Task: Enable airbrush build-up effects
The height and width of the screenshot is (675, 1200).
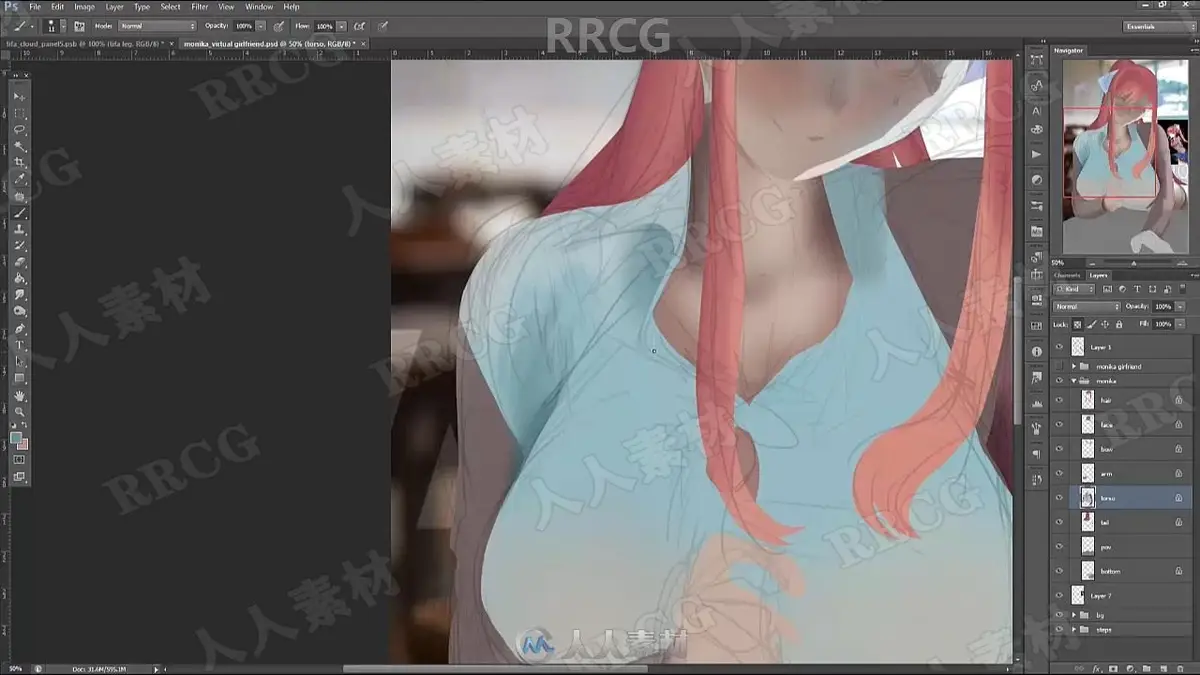Action: click(359, 25)
